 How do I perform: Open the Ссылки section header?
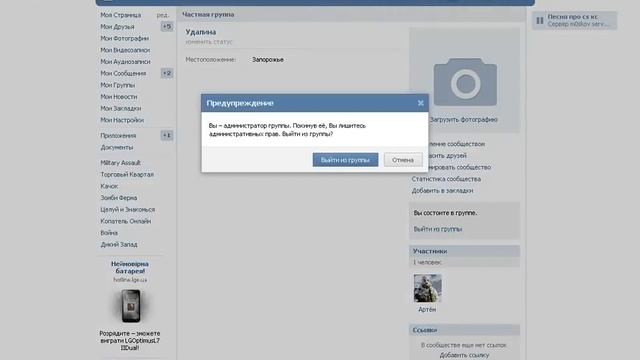point(464,330)
